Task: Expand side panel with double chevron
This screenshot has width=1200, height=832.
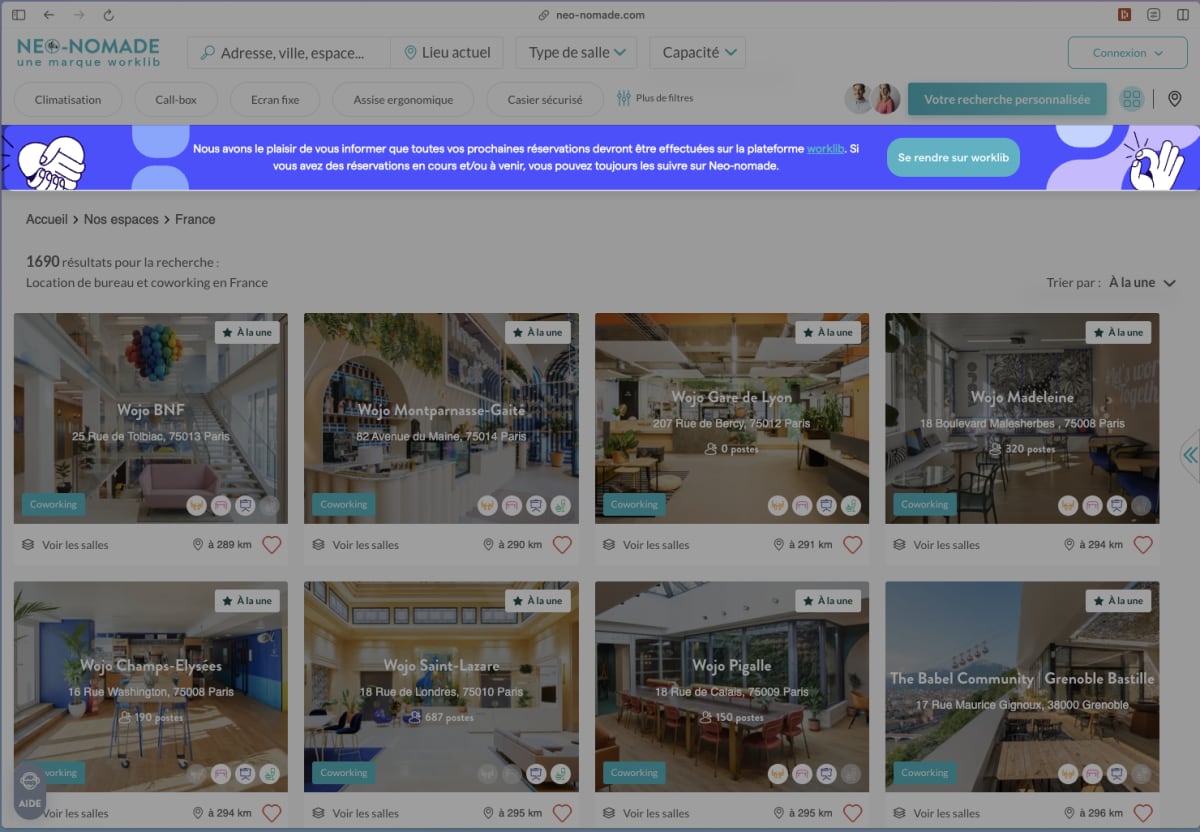Action: click(x=1190, y=454)
